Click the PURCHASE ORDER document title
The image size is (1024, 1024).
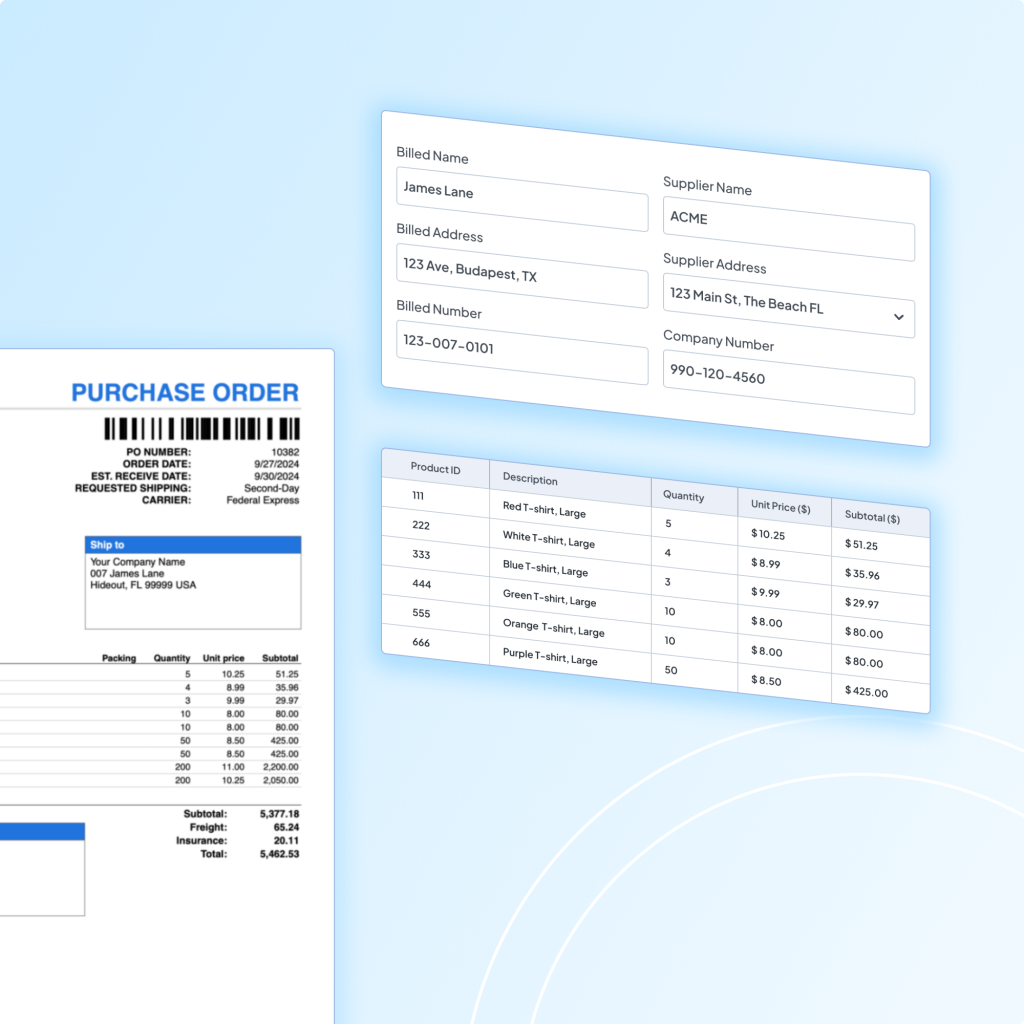tap(185, 393)
